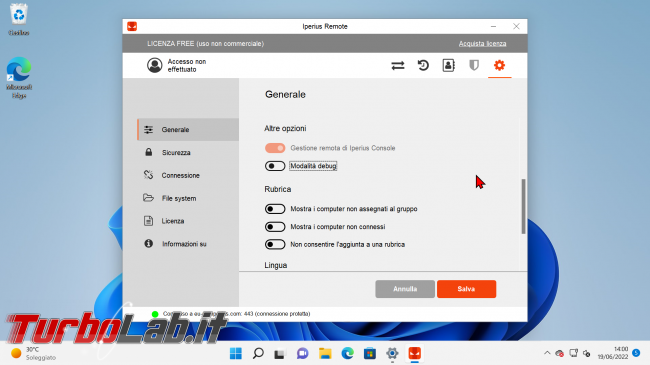Click the Iperius Remote logo in title bar

[132, 27]
